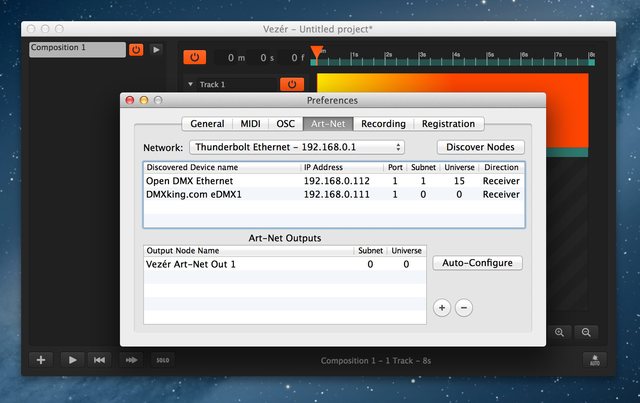Switch to the MIDI preferences tab
Image resolution: width=640 pixels, height=403 pixels.
[250, 124]
